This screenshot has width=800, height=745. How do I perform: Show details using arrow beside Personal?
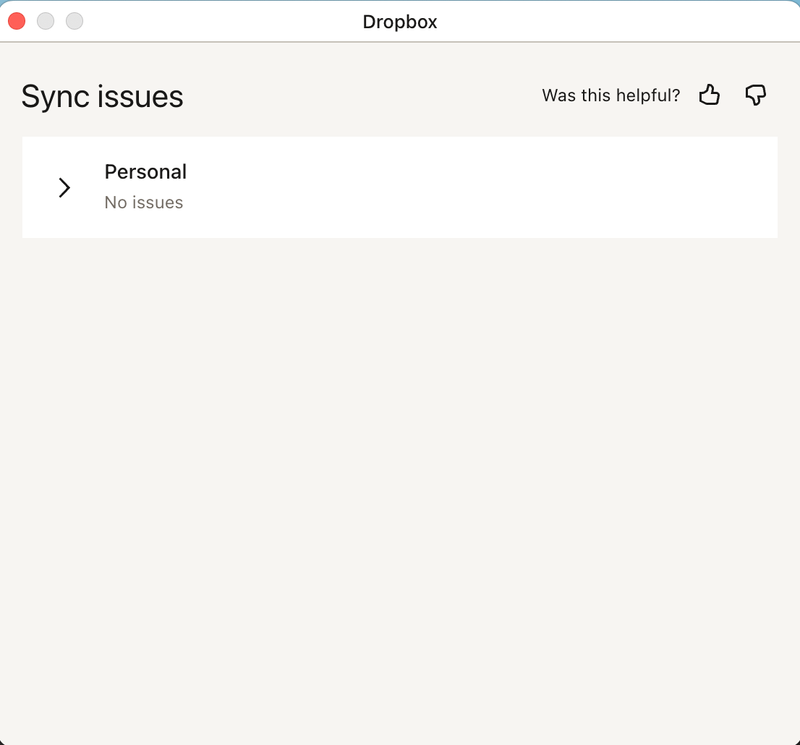[64, 187]
